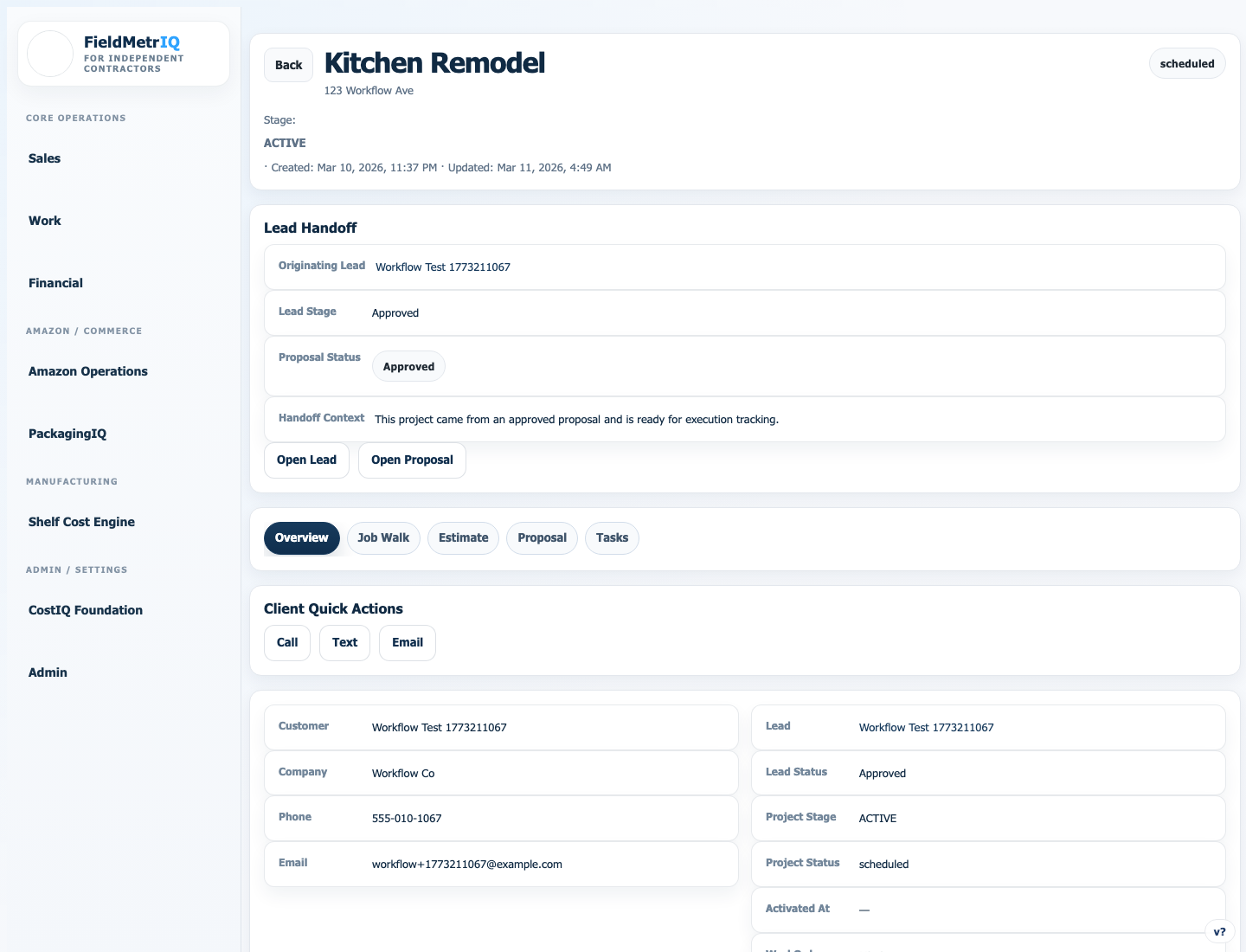
Task: Open the originating Lead record
Action: tap(306, 460)
